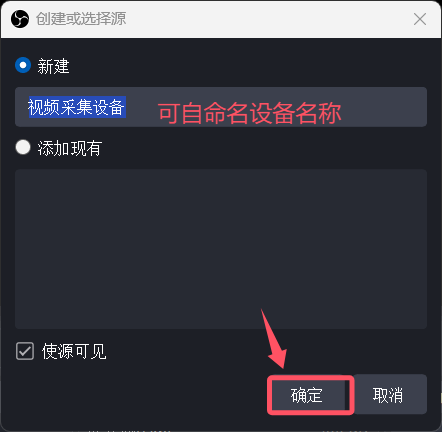
Task: Click the 创建或选择源 title text
Action: tap(81, 19)
